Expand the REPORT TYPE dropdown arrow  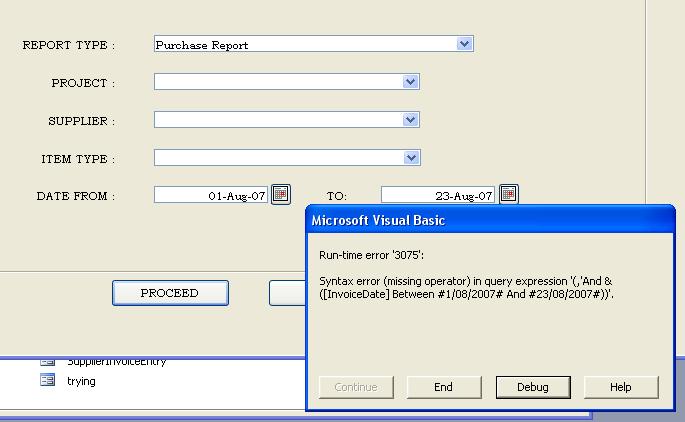pyautogui.click(x=464, y=44)
